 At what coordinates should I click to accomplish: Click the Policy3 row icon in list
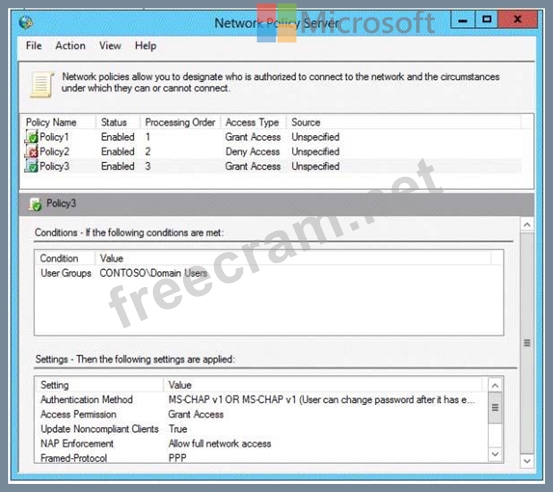point(31,166)
